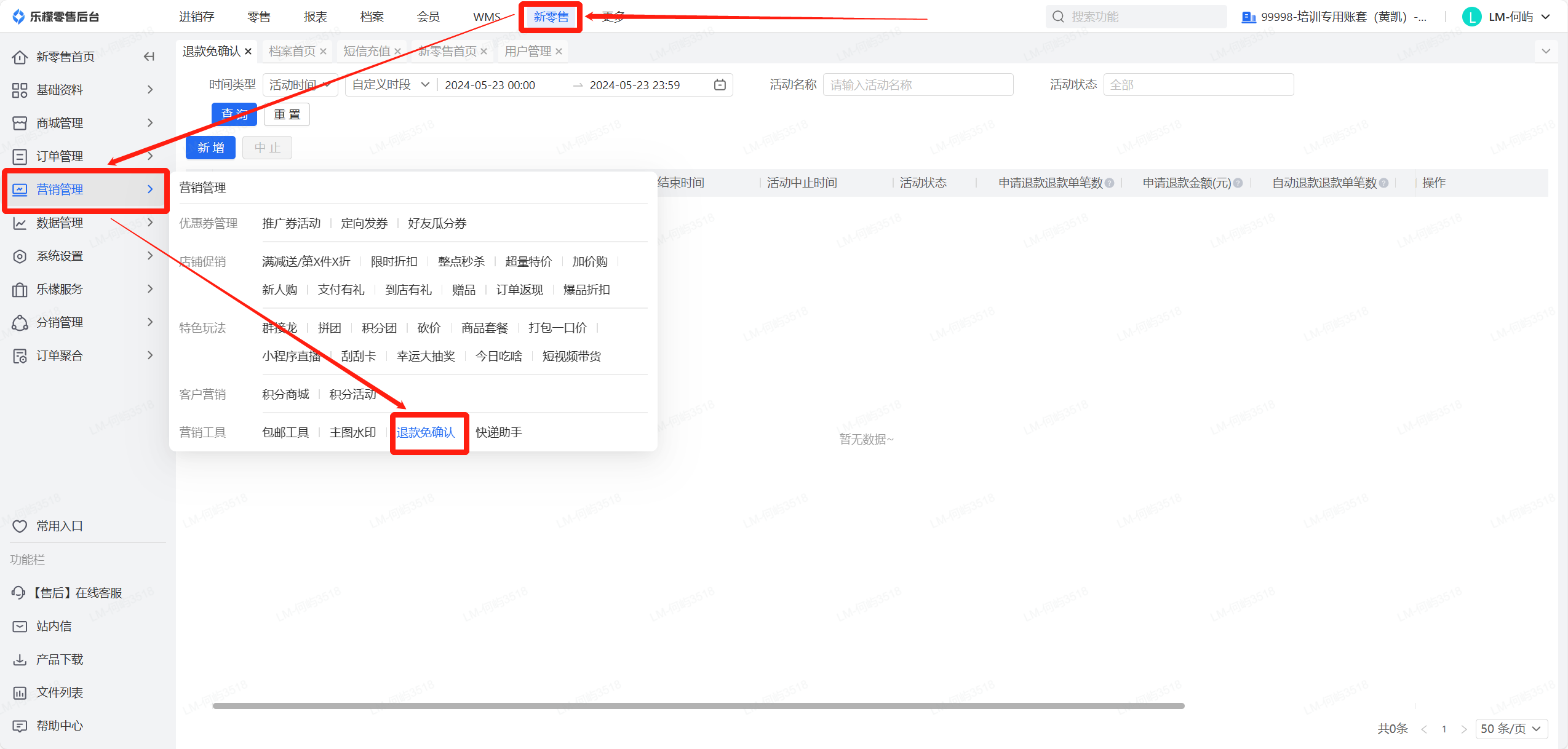Click the 分销管理 icon
This screenshot has height=749, width=1568.
click(20, 322)
